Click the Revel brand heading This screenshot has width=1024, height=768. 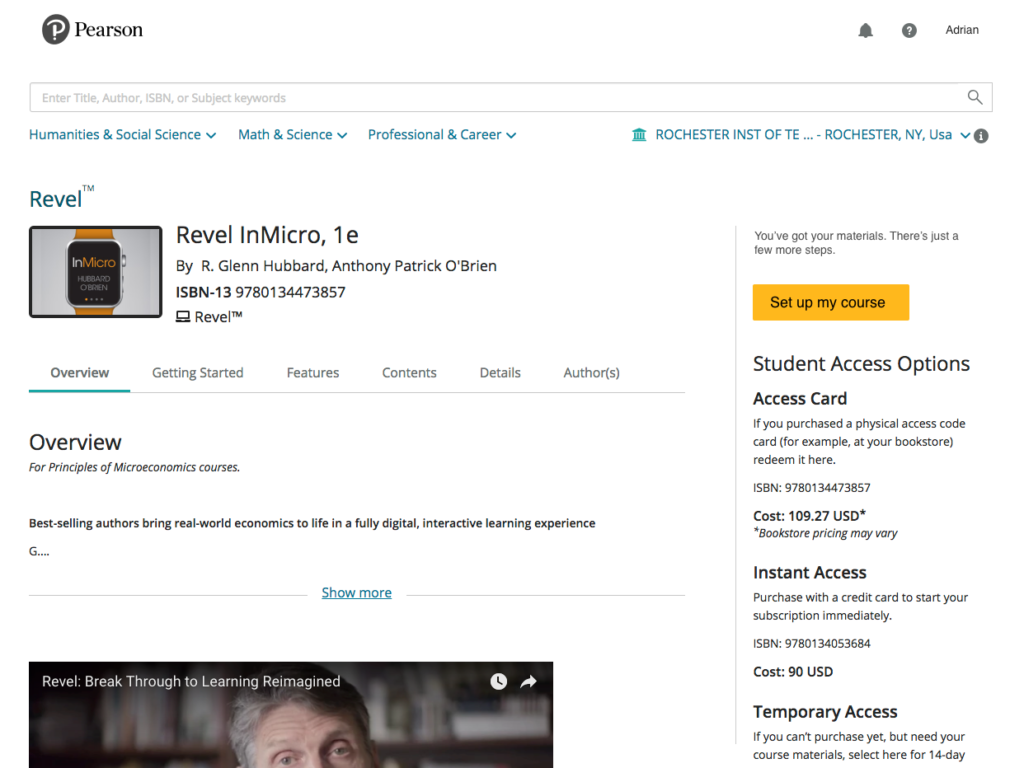click(61, 197)
